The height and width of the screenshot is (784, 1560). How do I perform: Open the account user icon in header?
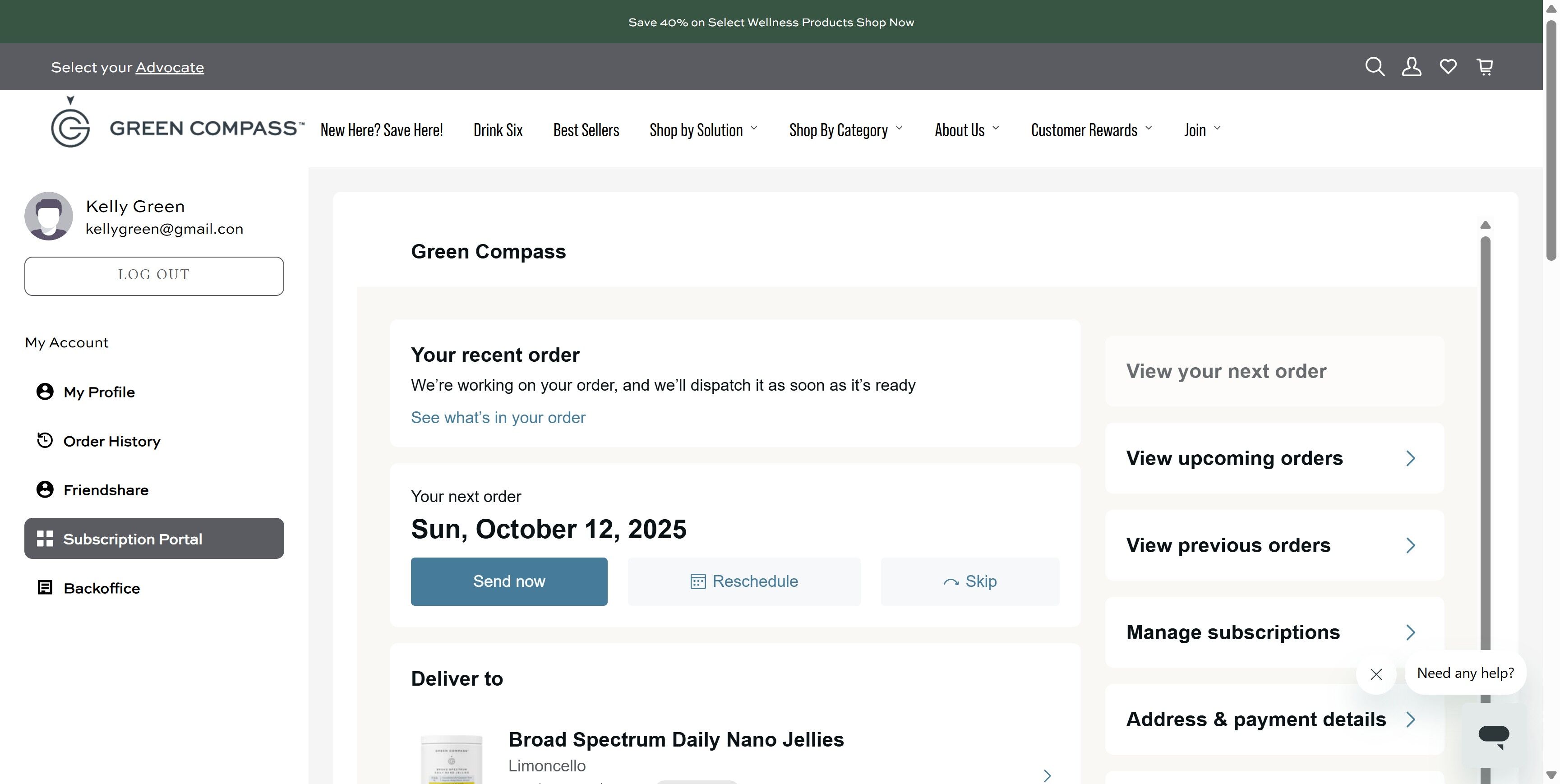point(1412,67)
